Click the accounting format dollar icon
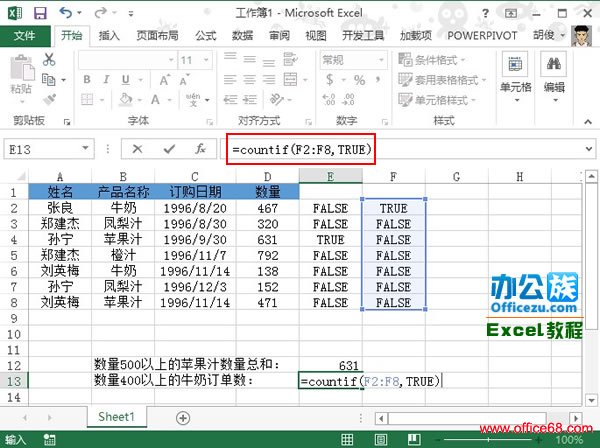The height and width of the screenshot is (448, 600). [x=329, y=80]
